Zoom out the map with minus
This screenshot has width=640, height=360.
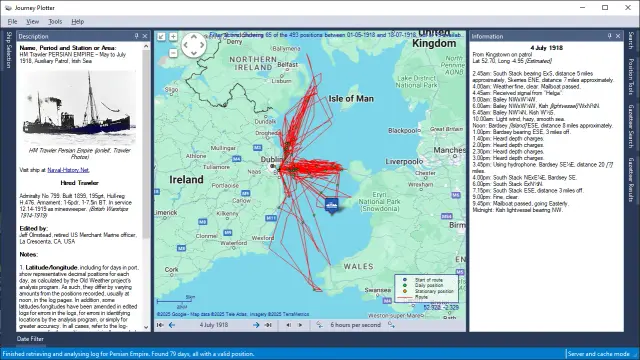(x=173, y=53)
